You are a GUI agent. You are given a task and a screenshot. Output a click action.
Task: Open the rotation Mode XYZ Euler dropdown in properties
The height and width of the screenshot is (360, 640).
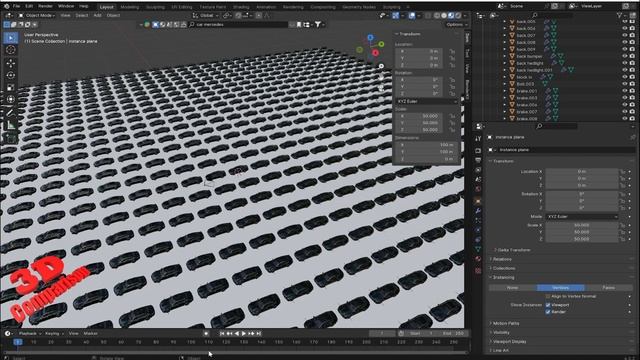(x=582, y=217)
